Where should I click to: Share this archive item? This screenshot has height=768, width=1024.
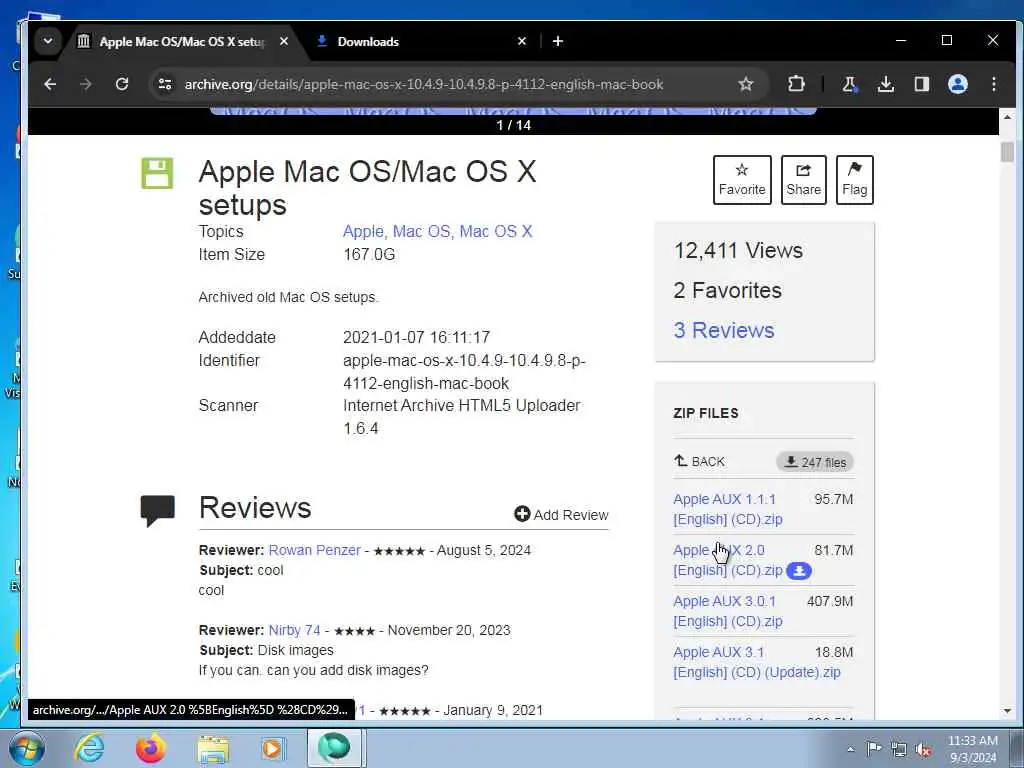pyautogui.click(x=803, y=180)
